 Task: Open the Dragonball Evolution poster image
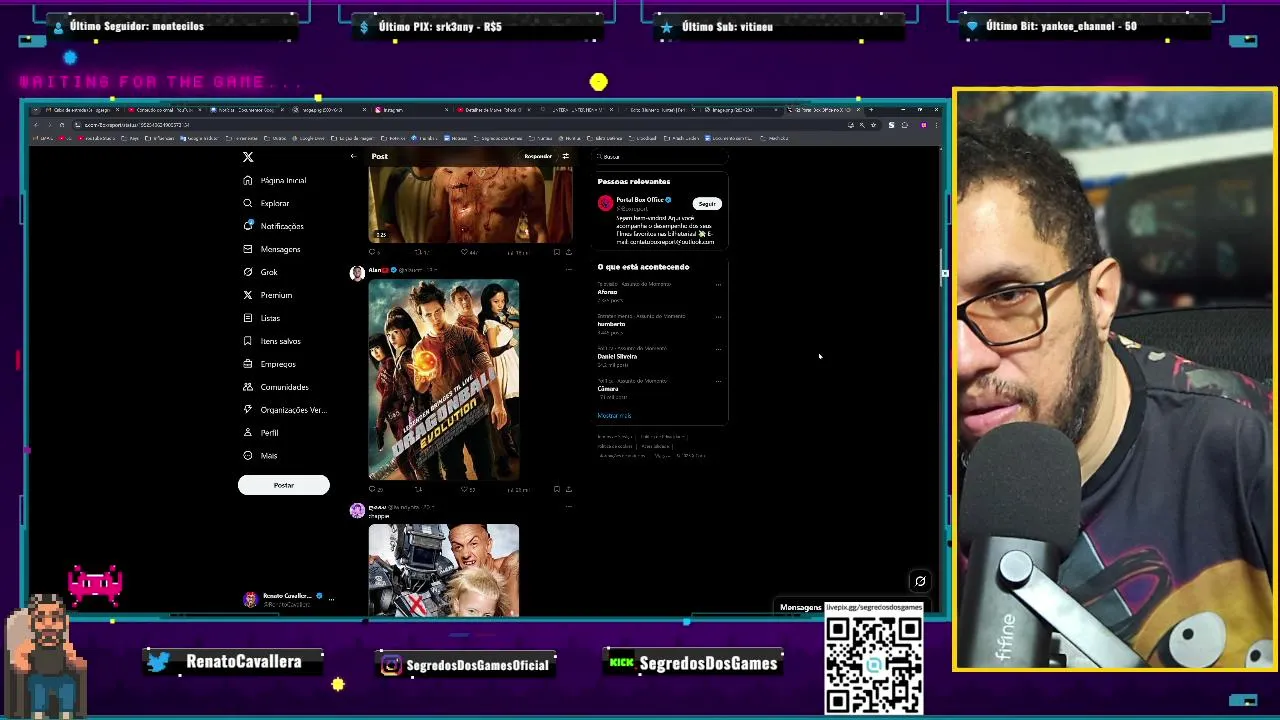click(x=444, y=380)
